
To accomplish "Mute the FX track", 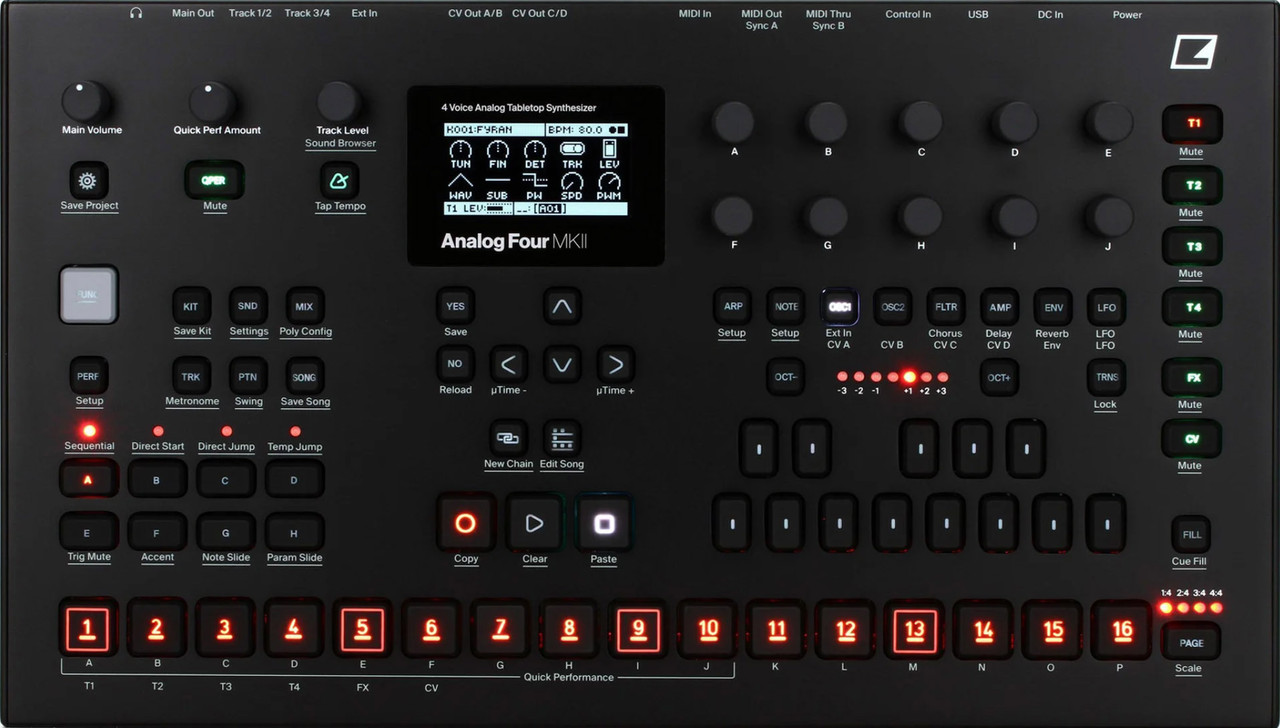I will click(x=1191, y=378).
